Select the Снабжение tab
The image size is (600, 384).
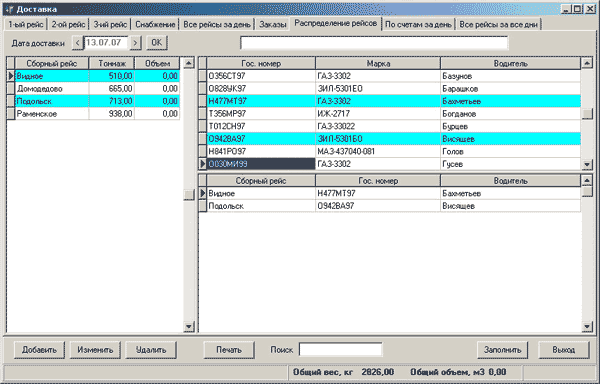click(x=155, y=24)
